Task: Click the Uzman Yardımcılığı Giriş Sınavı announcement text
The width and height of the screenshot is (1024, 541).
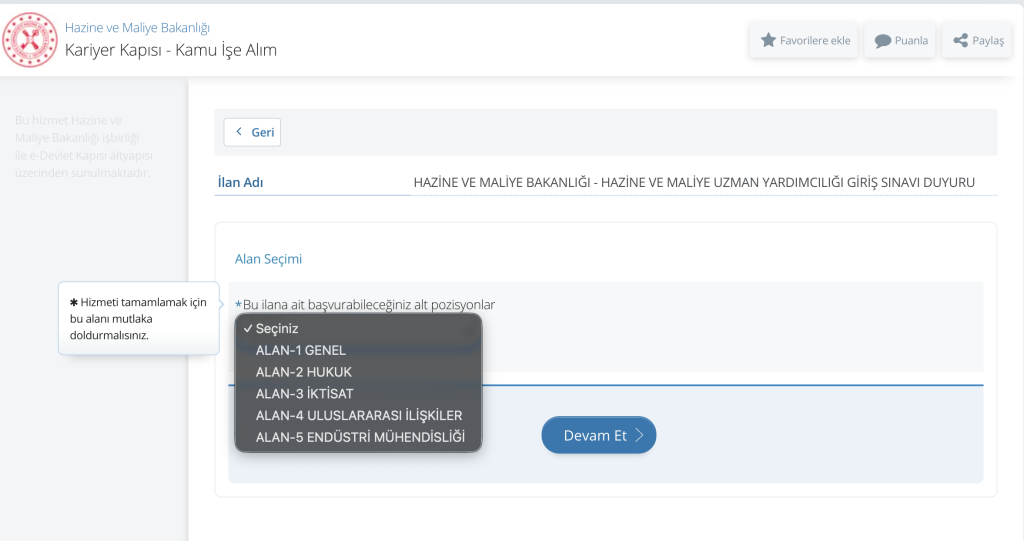Action: (693, 183)
